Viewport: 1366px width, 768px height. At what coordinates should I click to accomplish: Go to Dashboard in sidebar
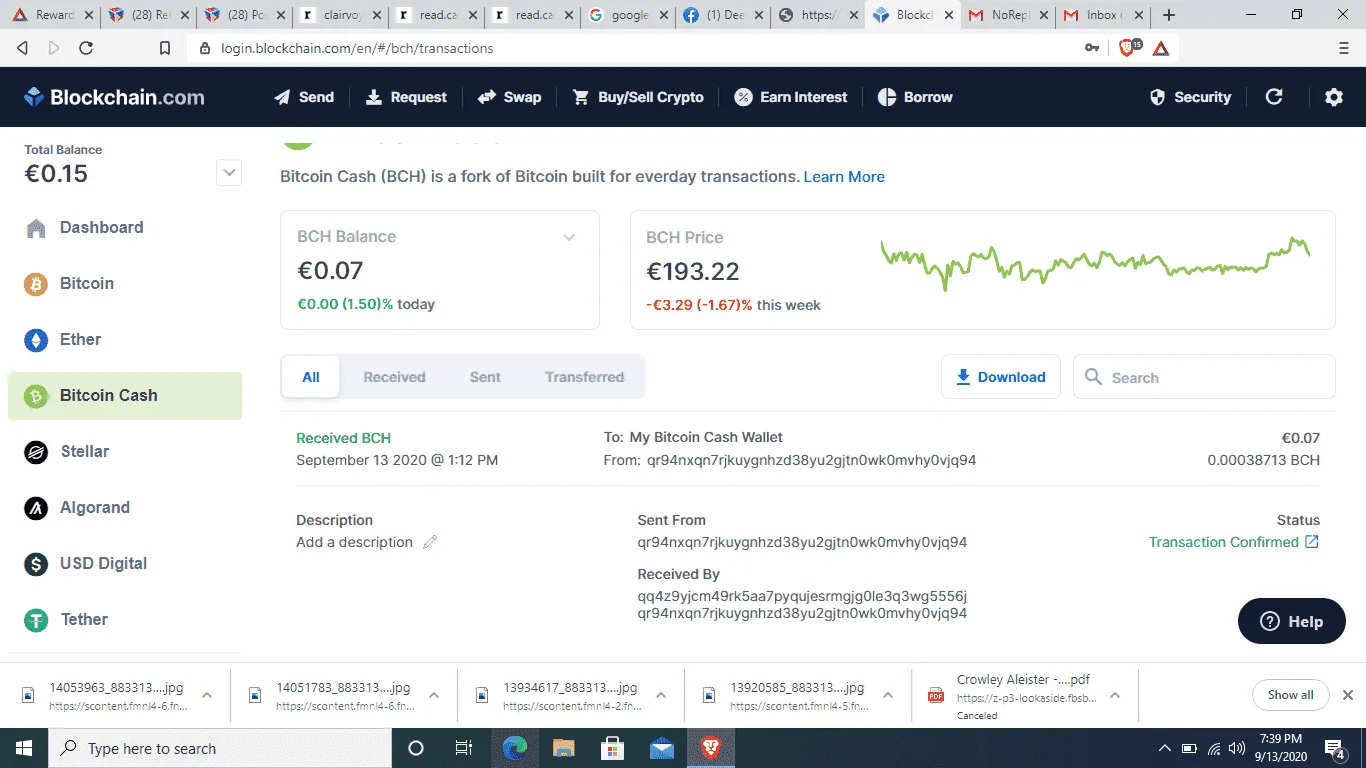(x=124, y=227)
